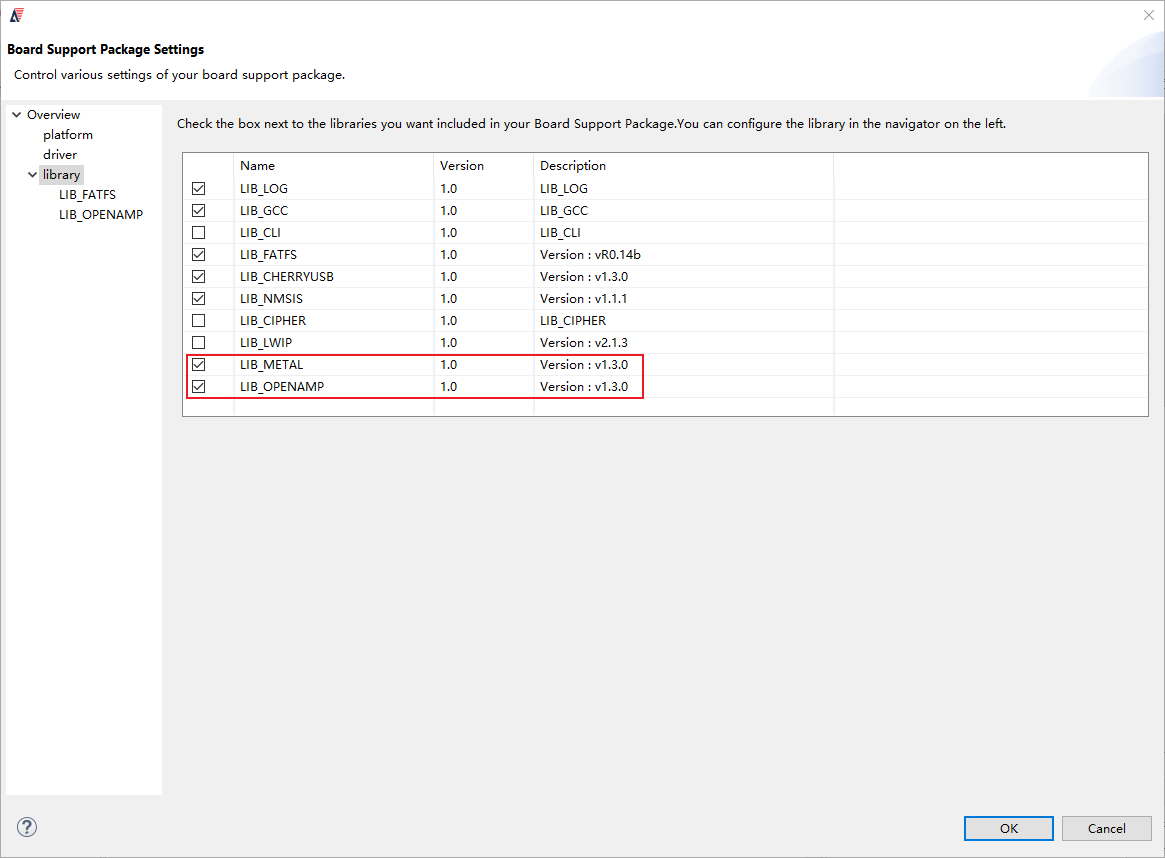Select platform in the navigator tree
Screen dimensions: 1165x858
tap(68, 134)
